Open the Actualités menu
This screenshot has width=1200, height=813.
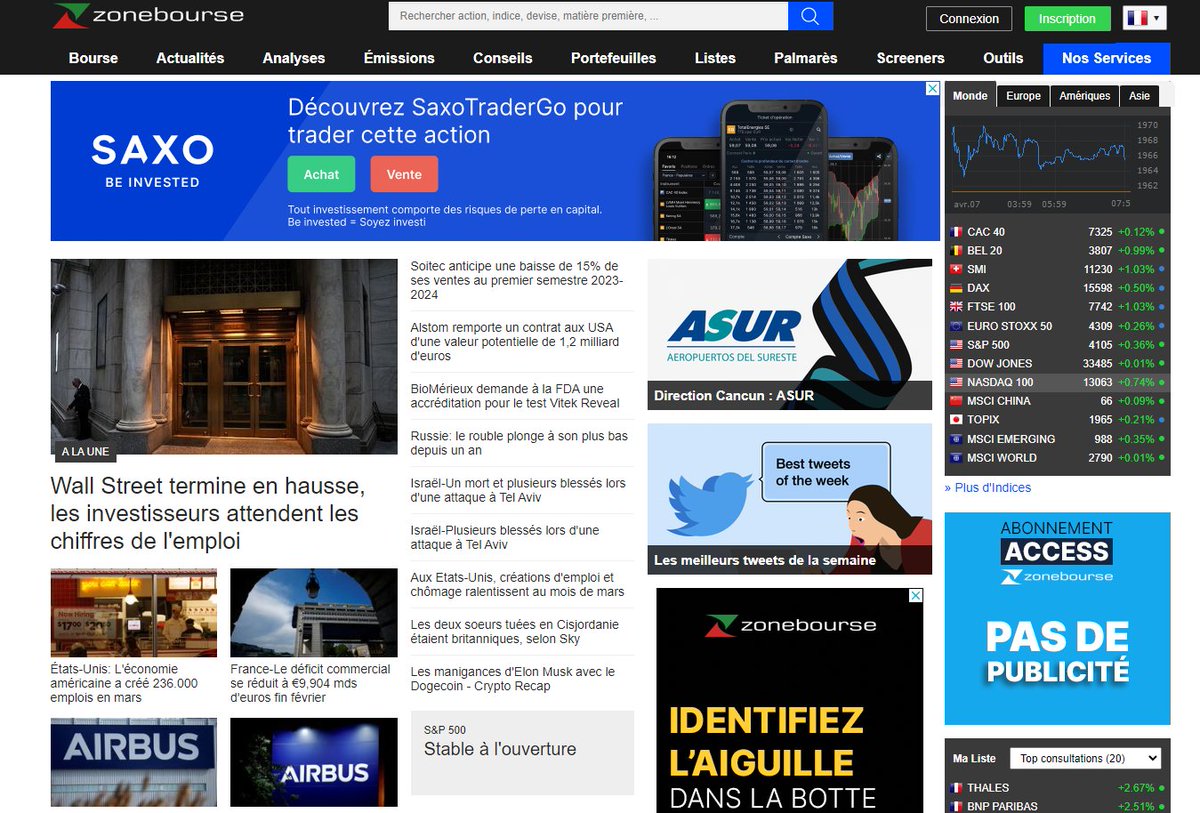(190, 58)
